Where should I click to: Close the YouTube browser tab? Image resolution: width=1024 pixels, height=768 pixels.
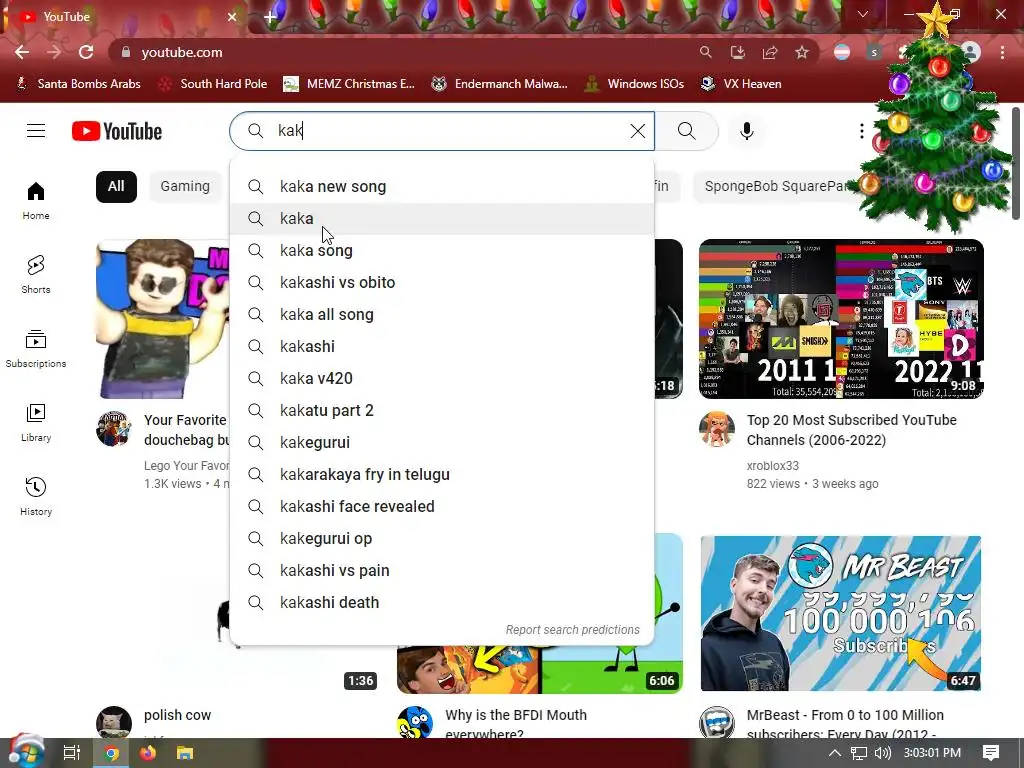pyautogui.click(x=232, y=17)
